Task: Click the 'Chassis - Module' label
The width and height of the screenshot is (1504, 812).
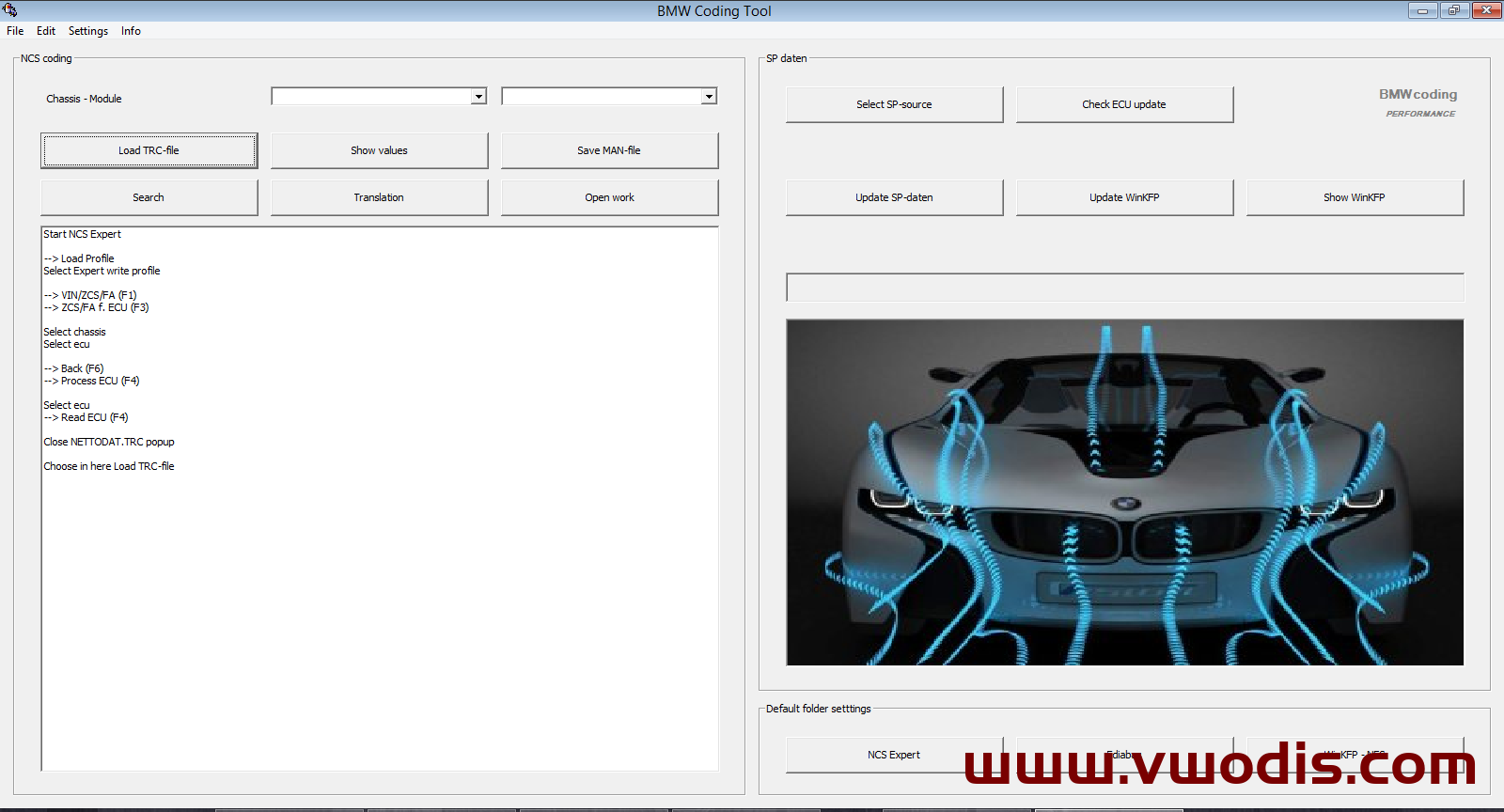Action: pyautogui.click(x=84, y=99)
